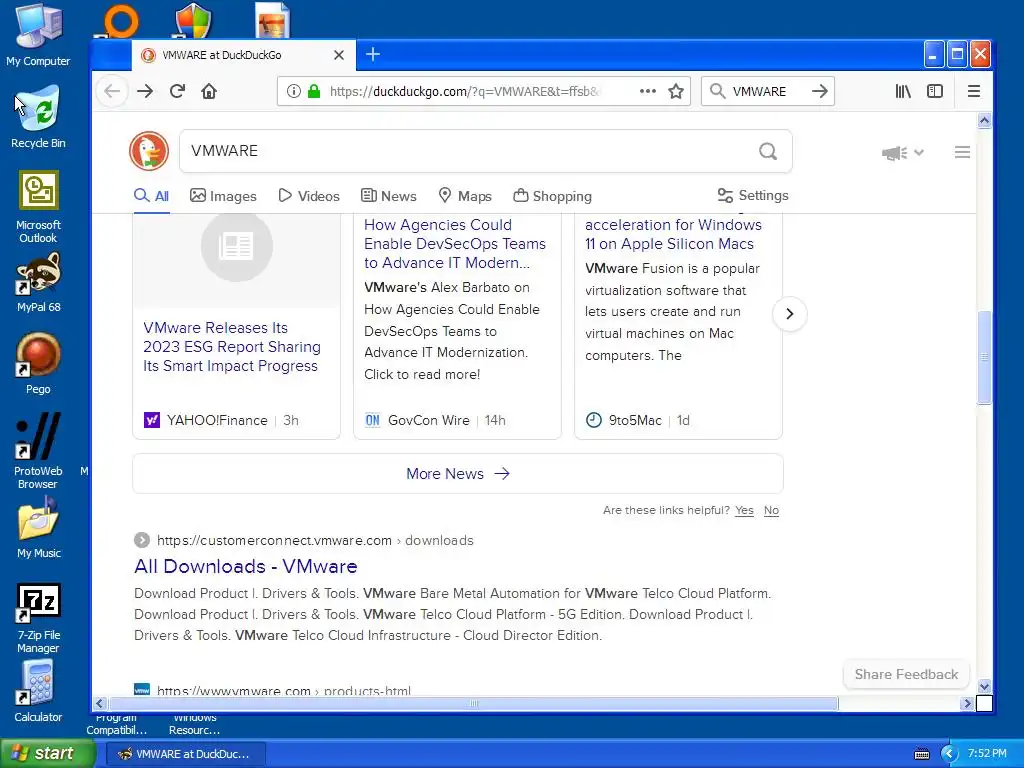This screenshot has width=1024, height=768.
Task: Open the browser home page icon
Action: point(209,91)
